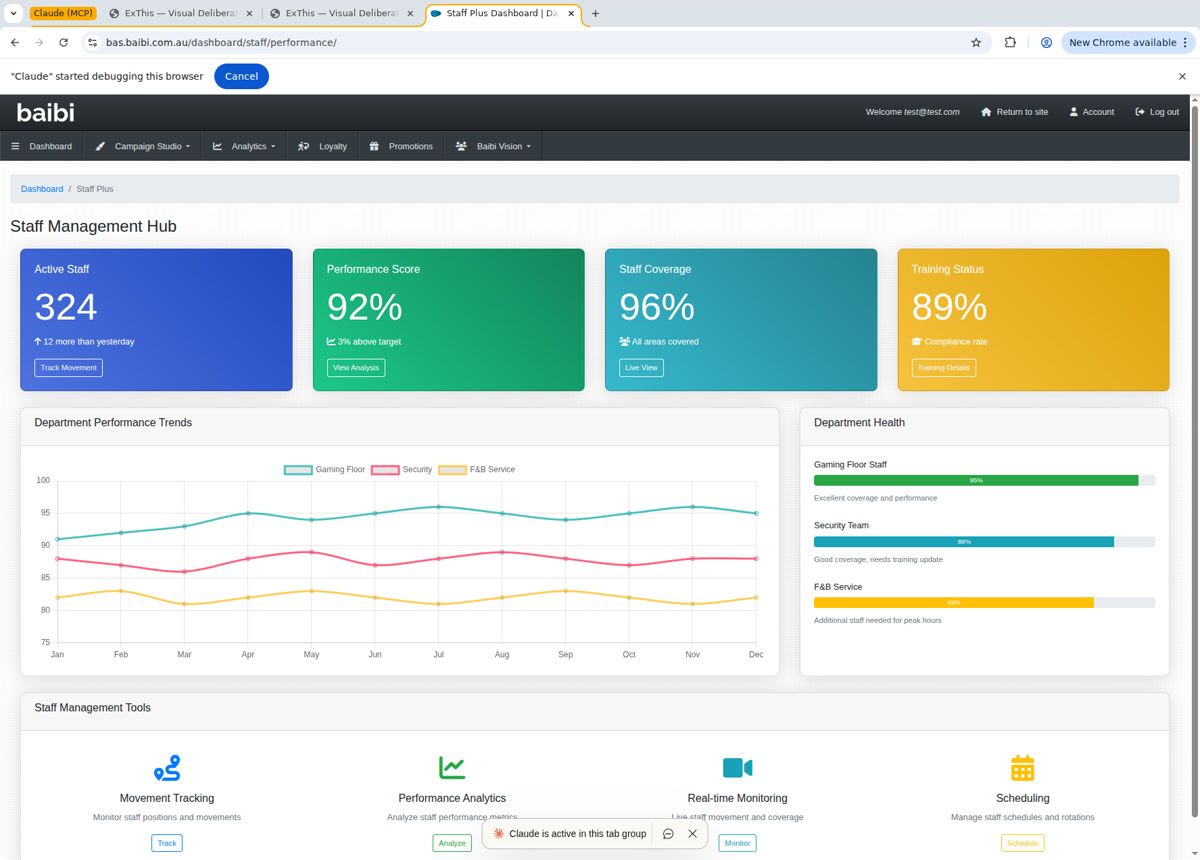
Task: Open the Analytics dropdown menu
Action: pos(244,146)
